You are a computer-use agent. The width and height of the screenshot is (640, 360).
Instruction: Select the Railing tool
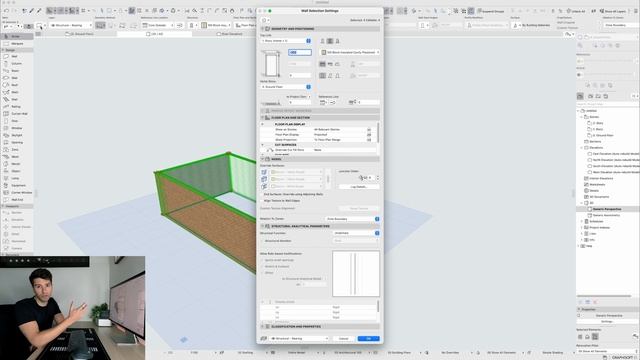click(16, 107)
